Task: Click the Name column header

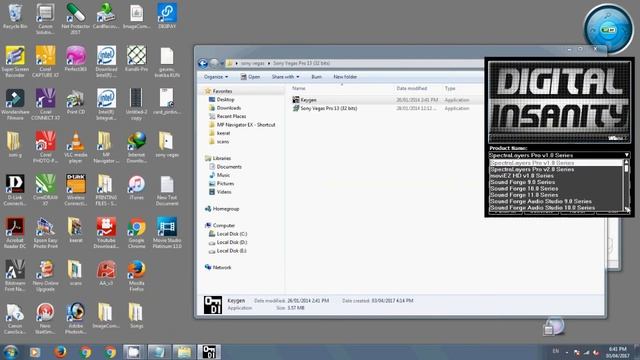Action: coord(298,88)
